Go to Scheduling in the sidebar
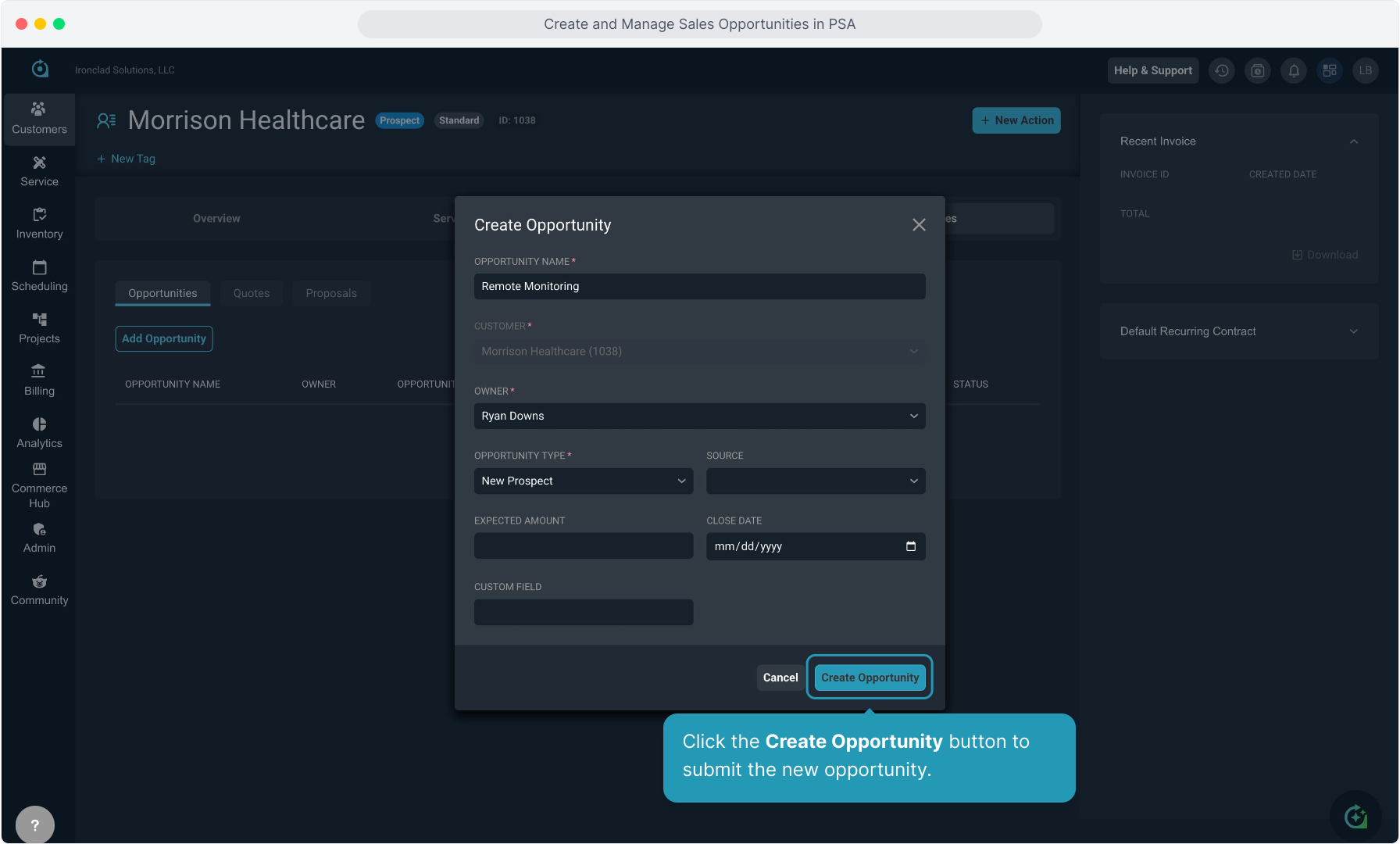 (x=39, y=276)
